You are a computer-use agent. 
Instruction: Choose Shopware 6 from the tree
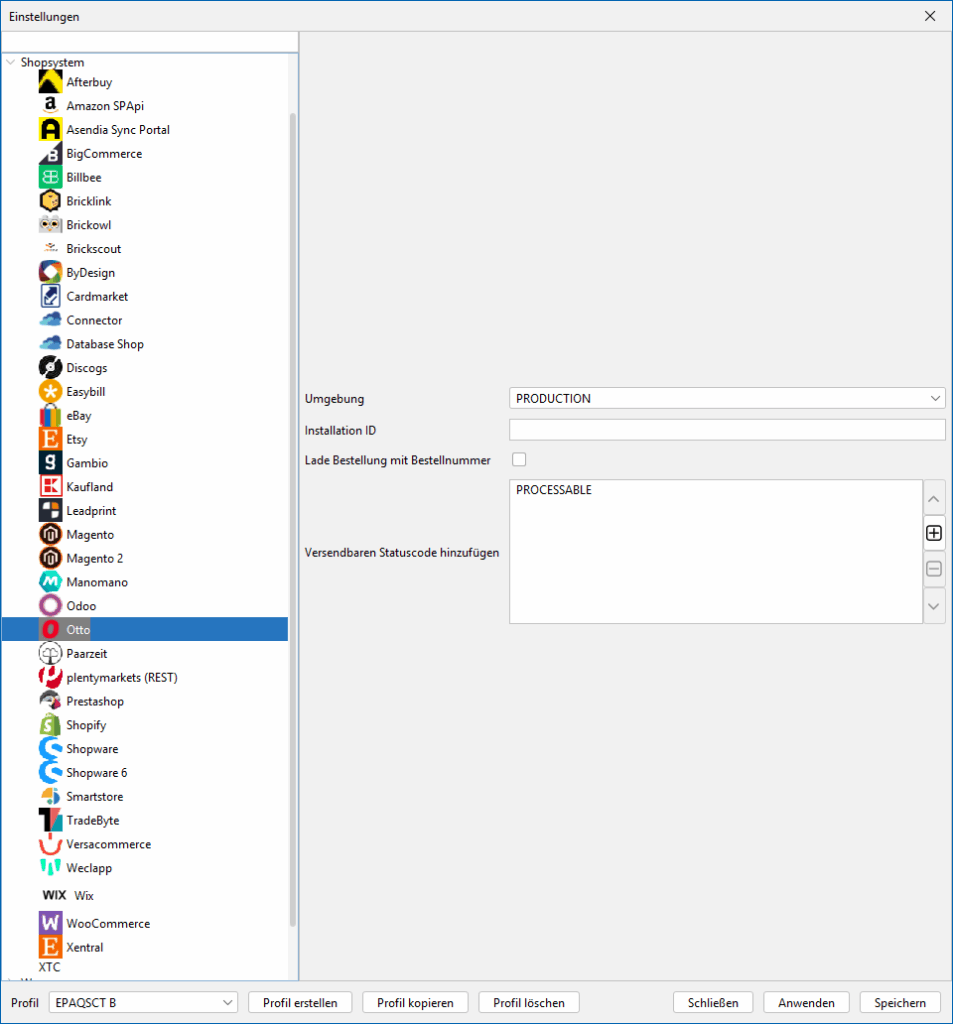[96, 773]
